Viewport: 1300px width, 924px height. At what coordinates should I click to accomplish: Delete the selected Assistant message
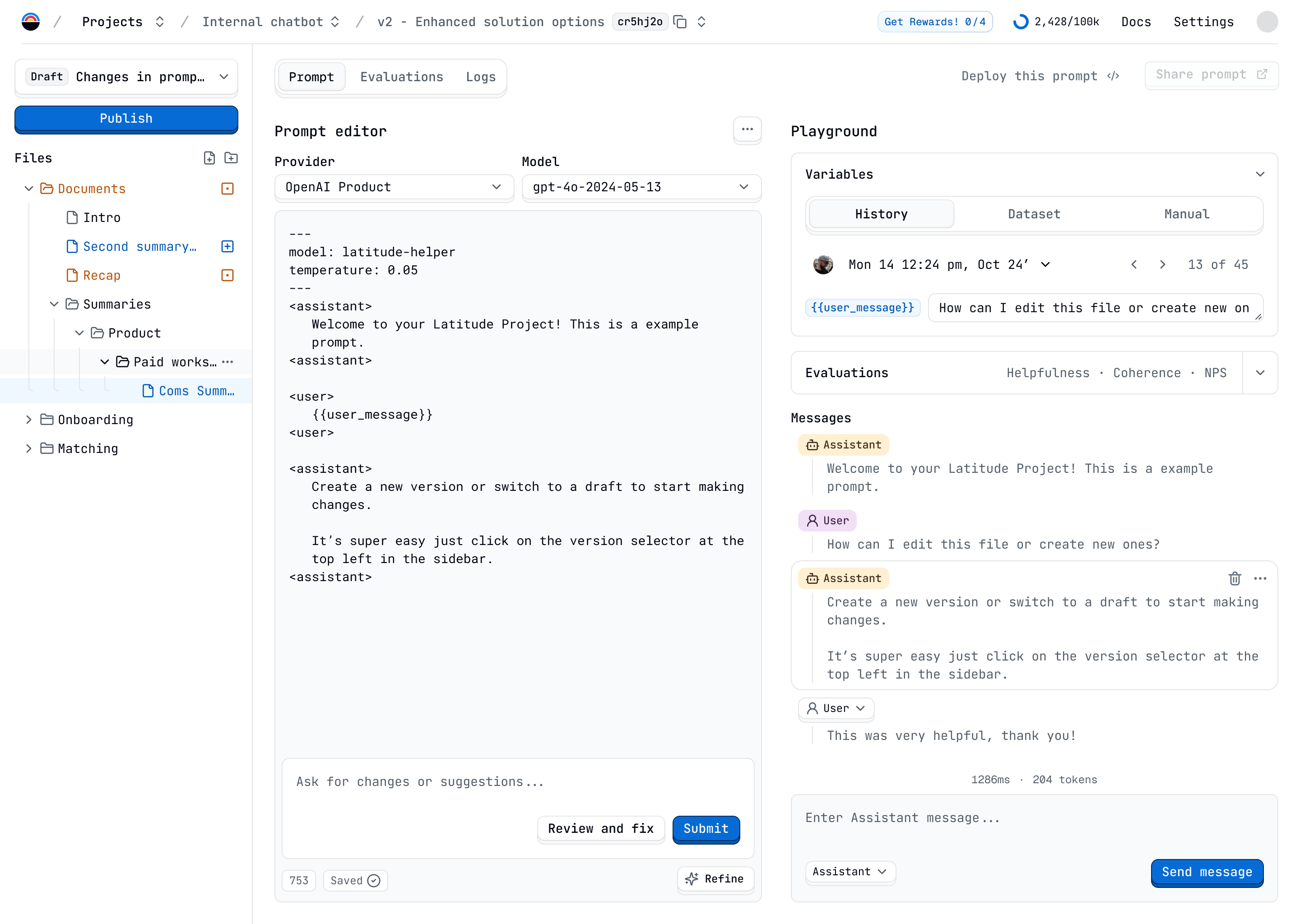[1234, 578]
